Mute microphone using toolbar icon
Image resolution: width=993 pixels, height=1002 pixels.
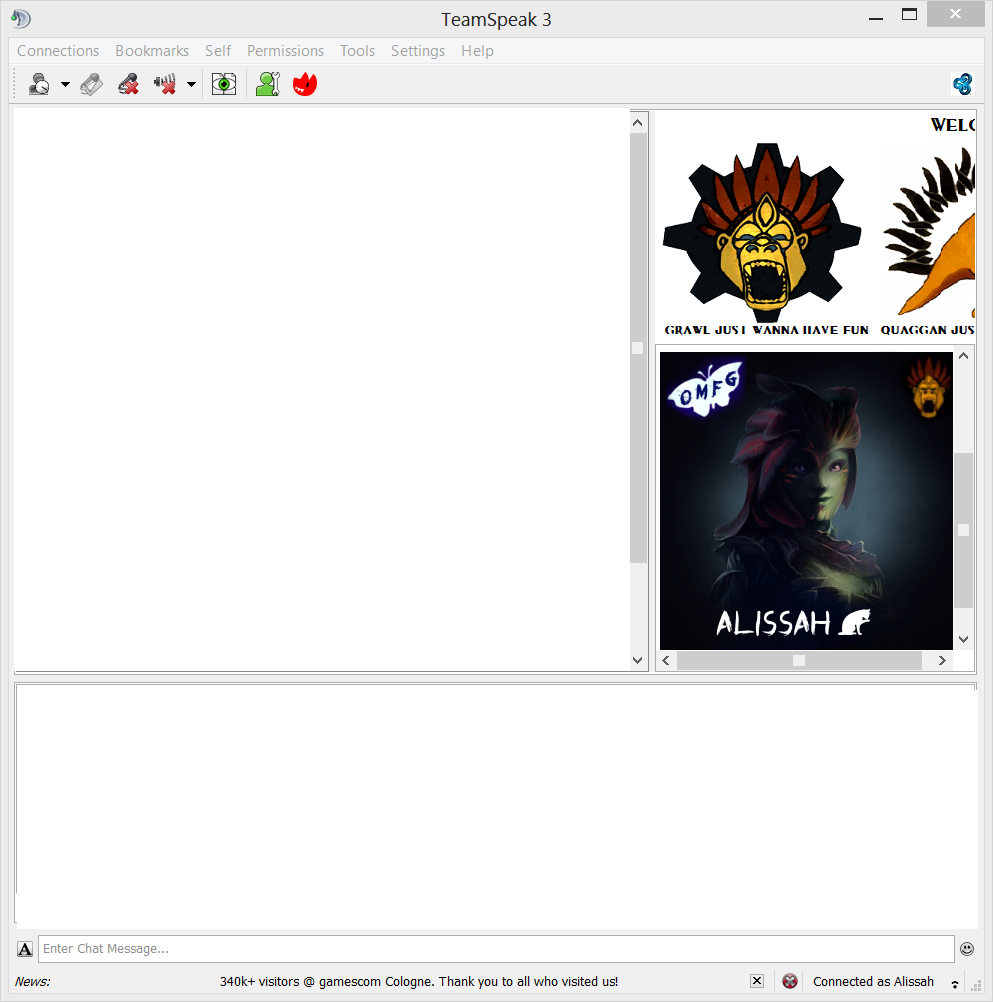(128, 84)
